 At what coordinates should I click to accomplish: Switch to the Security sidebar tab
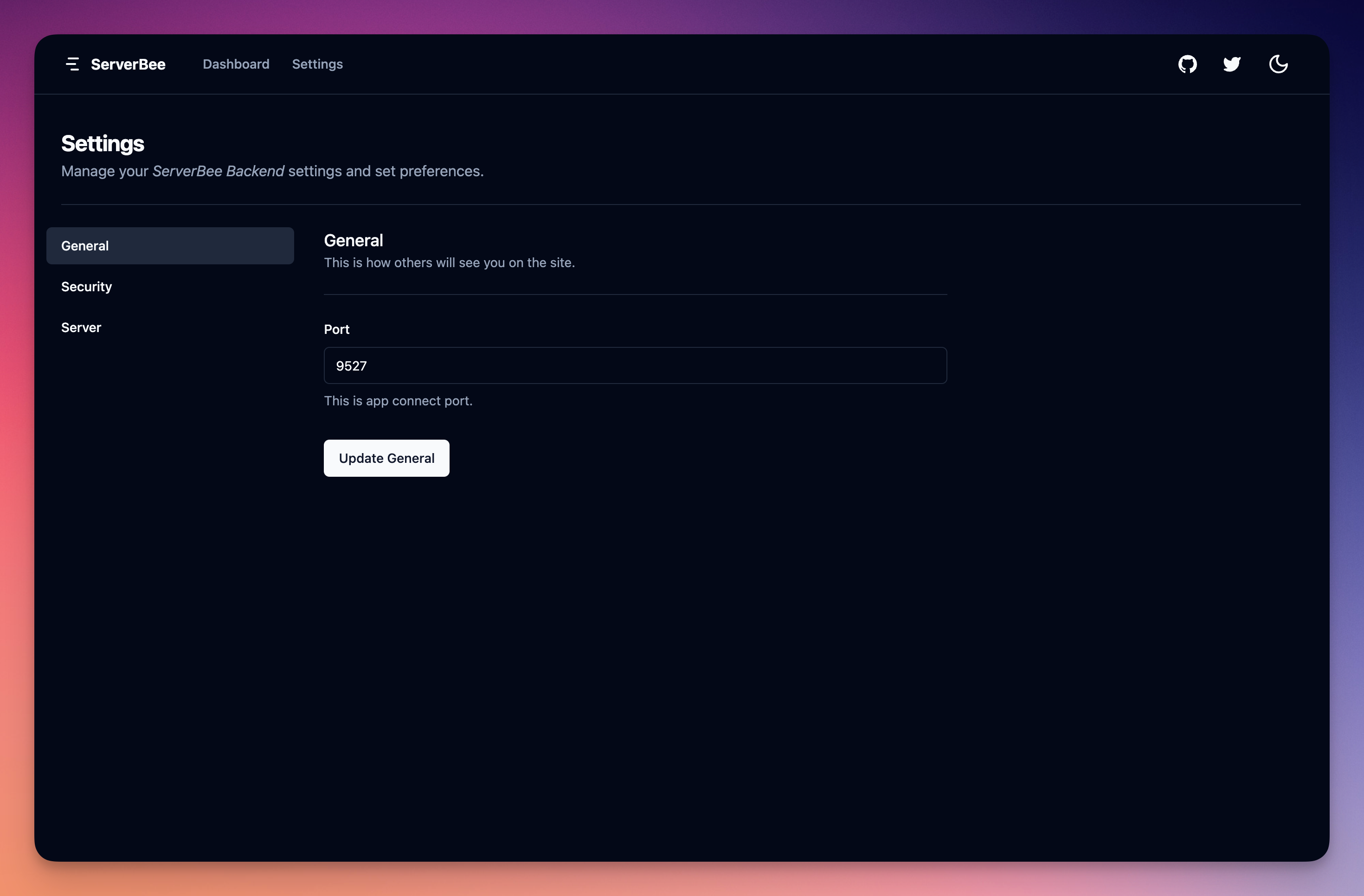coord(87,287)
